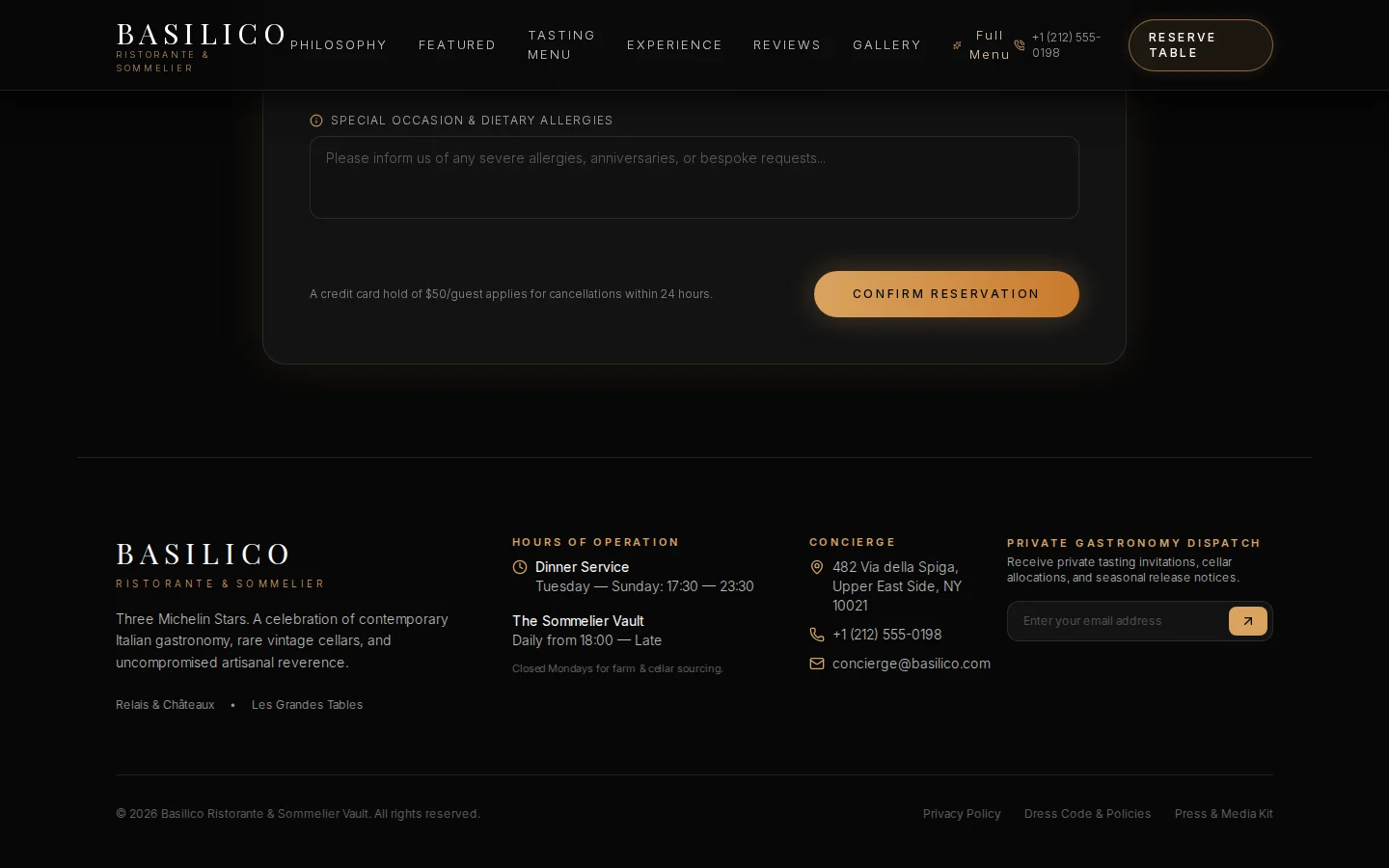Click the small icon beside Full Menu
Viewport: 1389px width, 868px height.
point(957,45)
